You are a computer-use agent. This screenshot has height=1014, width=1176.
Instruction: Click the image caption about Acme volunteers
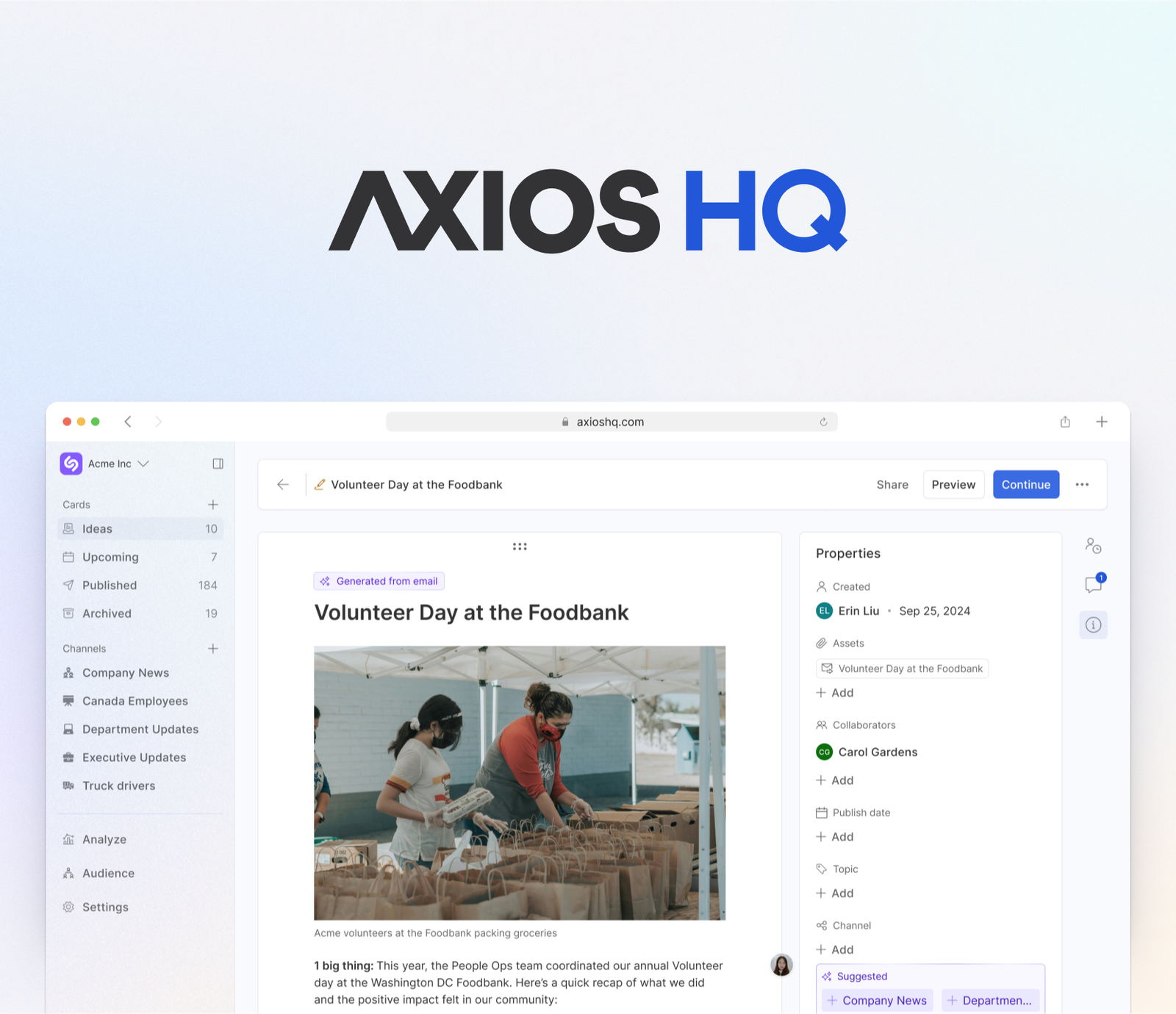click(x=435, y=933)
